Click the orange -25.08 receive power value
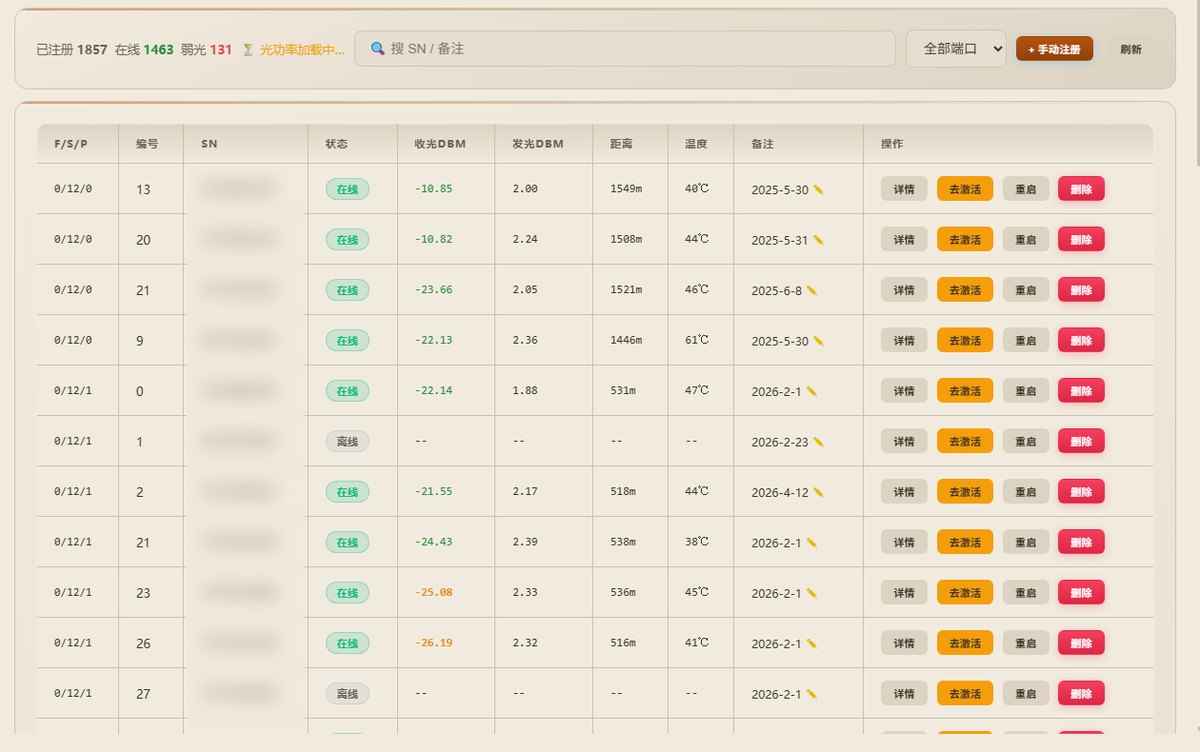This screenshot has height=752, width=1200. [433, 593]
